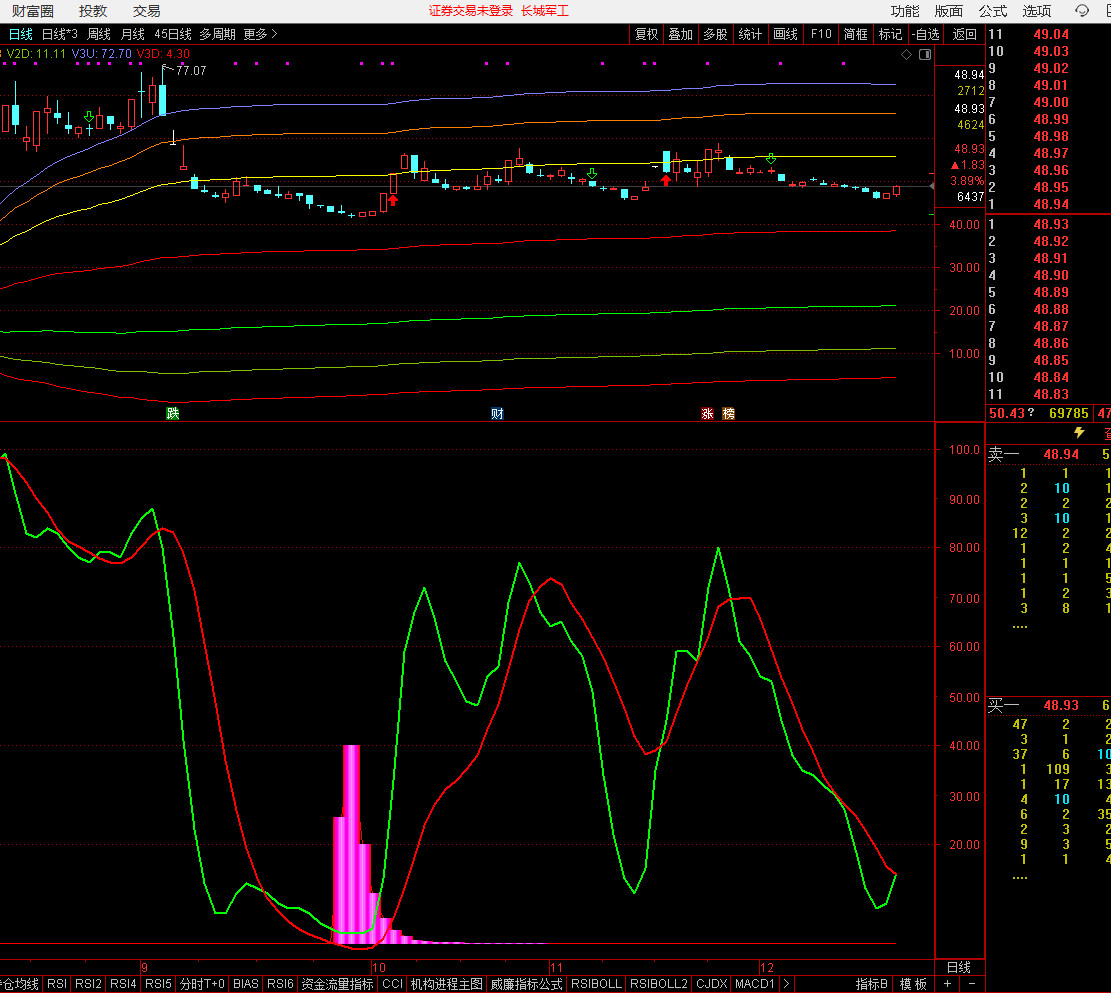1111x993 pixels.
Task: Switch to the 周线 period tab
Action: tap(98, 34)
